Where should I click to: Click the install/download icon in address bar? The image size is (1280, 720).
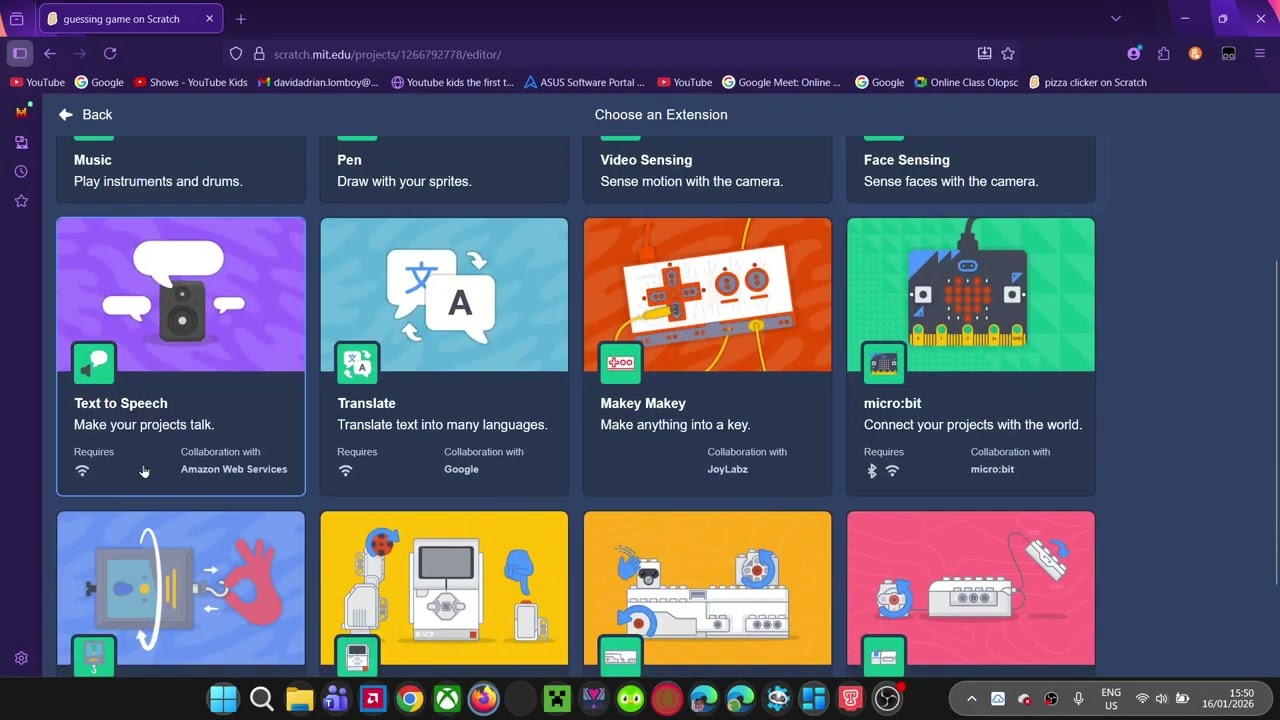point(984,54)
